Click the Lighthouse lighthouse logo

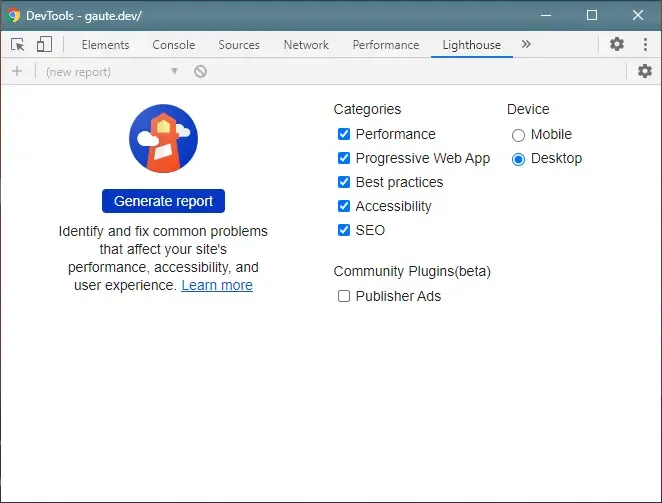pos(163,139)
